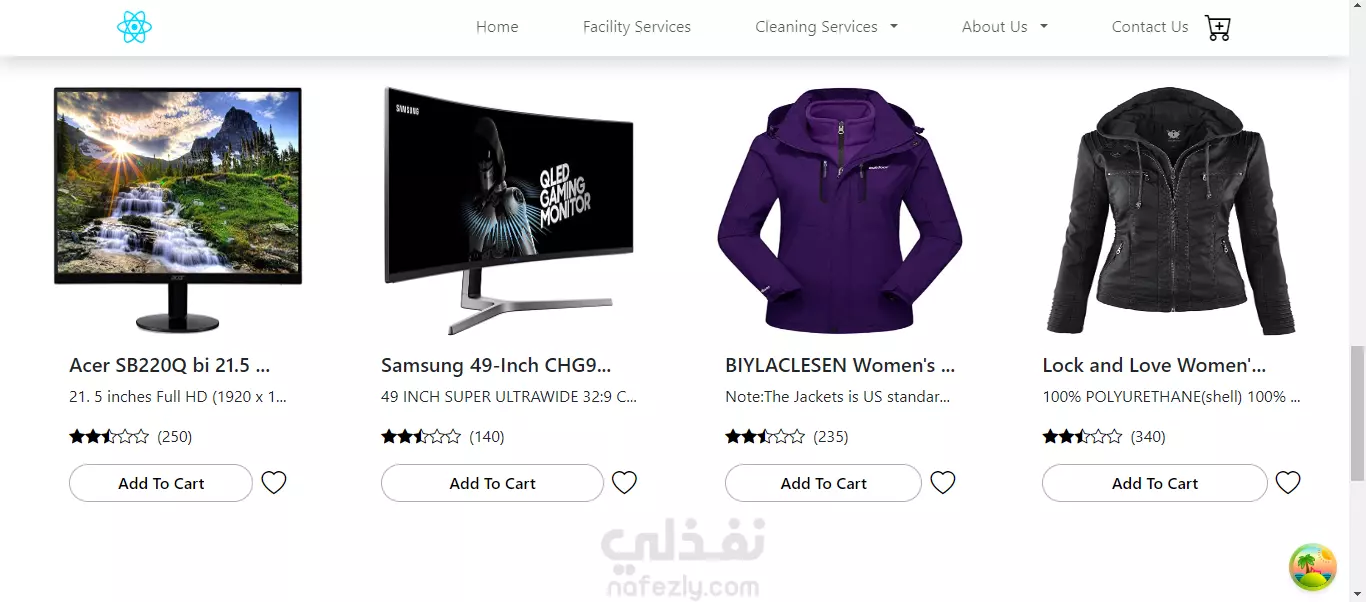Click the round beach icon at bottom right

point(1313,568)
